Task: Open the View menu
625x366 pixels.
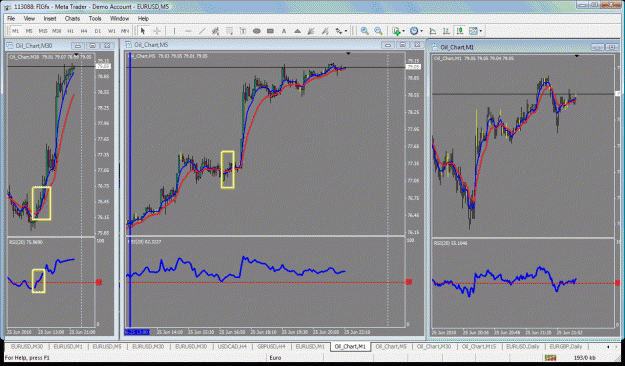Action: 29,18
